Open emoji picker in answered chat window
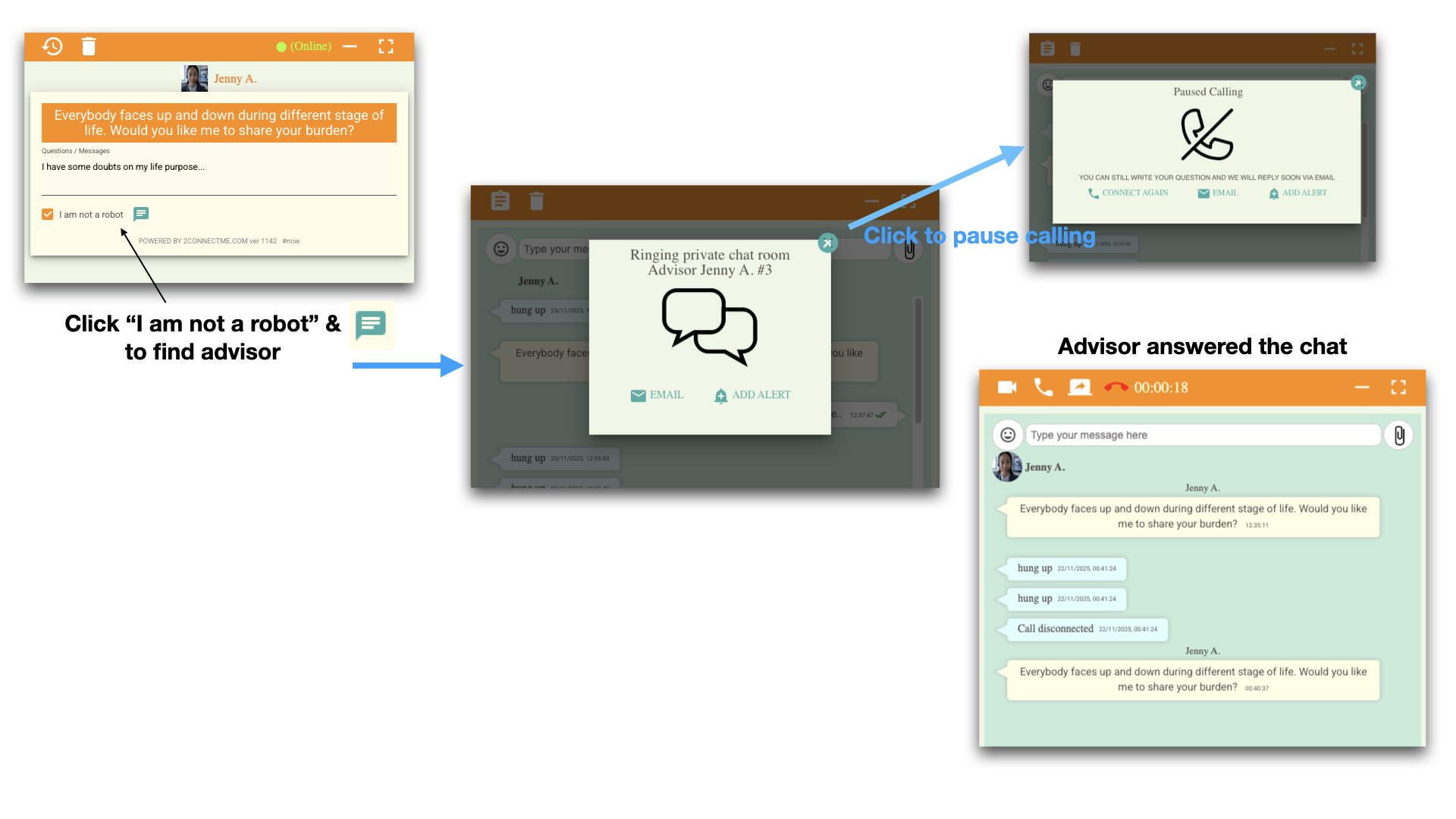Image resolution: width=1456 pixels, height=819 pixels. pos(1008,435)
